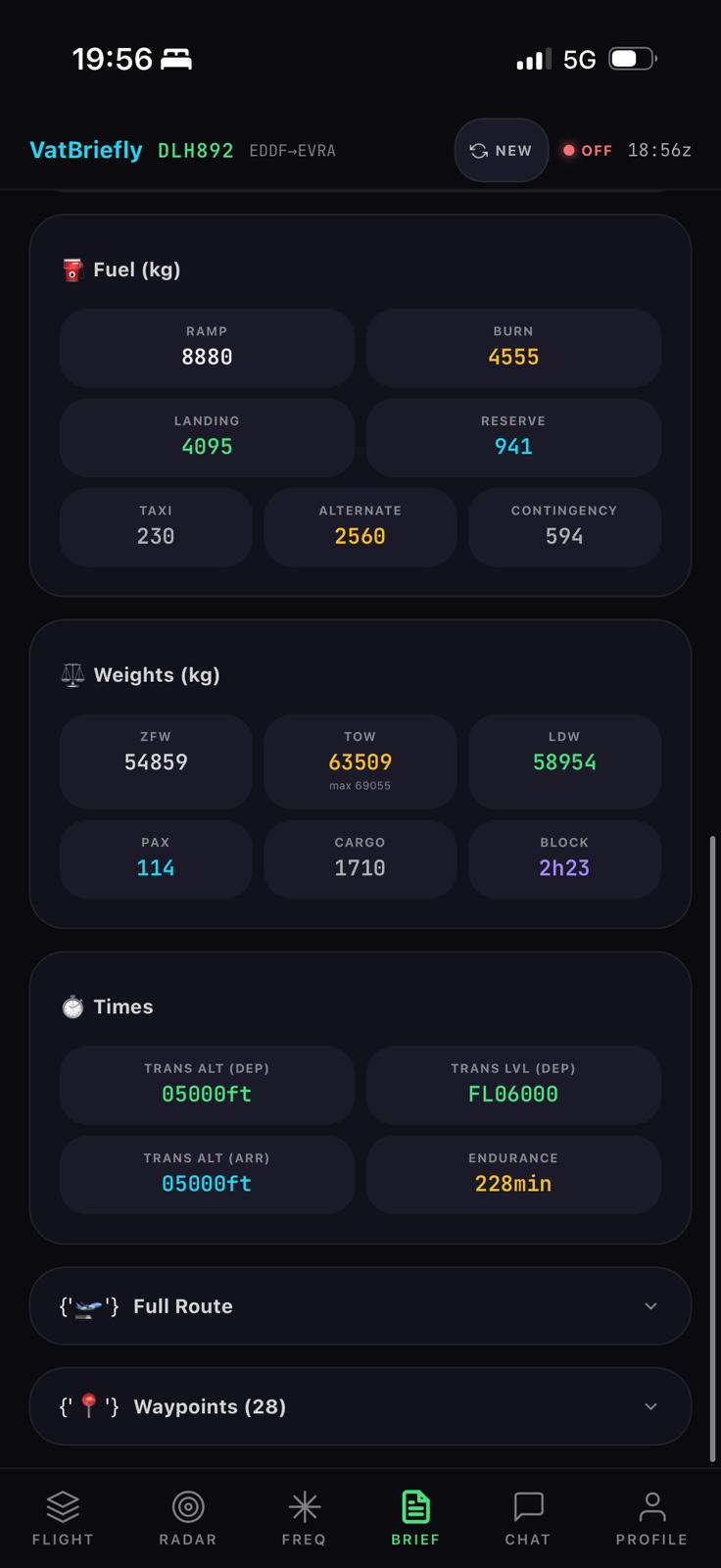721x1568 pixels.
Task: Open the Chat bubble icon
Action: [x=528, y=1506]
